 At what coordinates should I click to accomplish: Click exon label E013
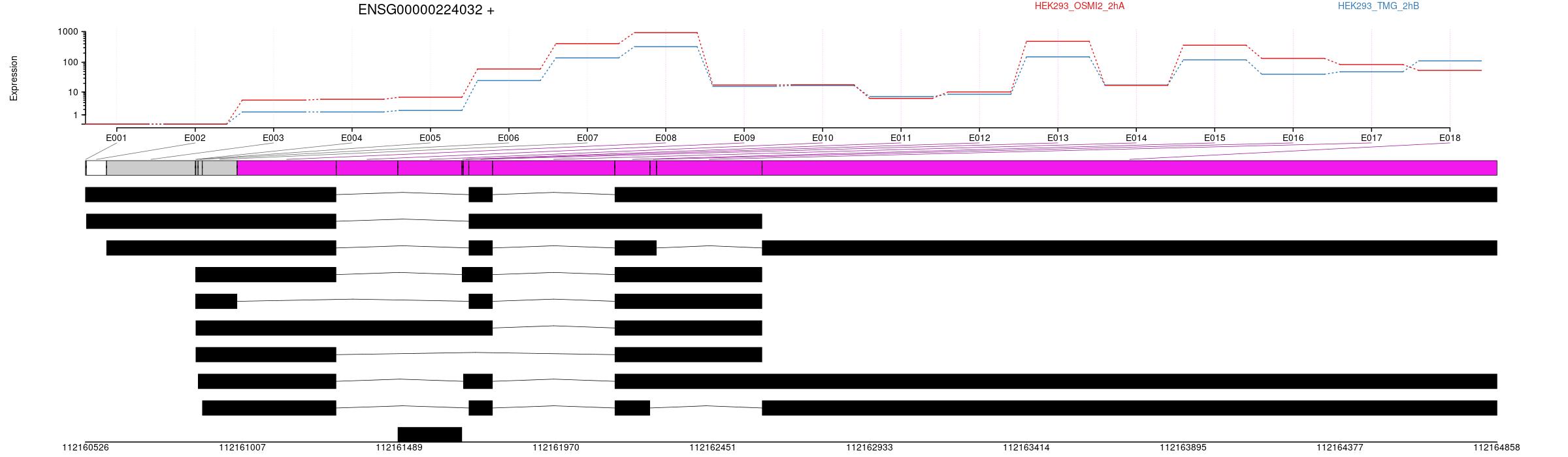1058,138
